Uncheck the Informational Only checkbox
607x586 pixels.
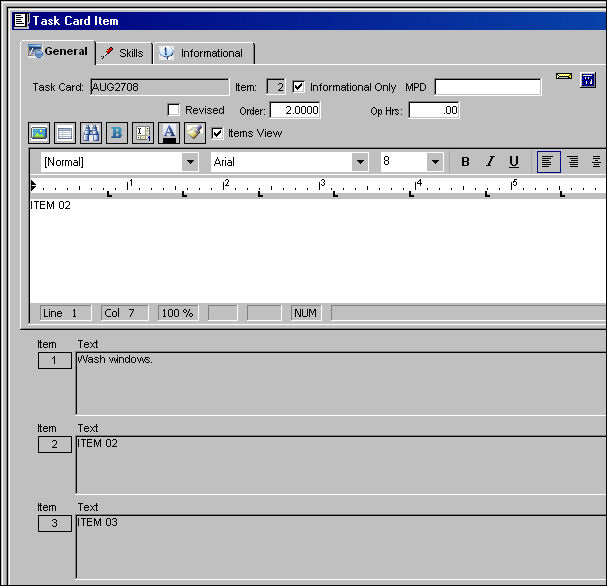tap(298, 87)
